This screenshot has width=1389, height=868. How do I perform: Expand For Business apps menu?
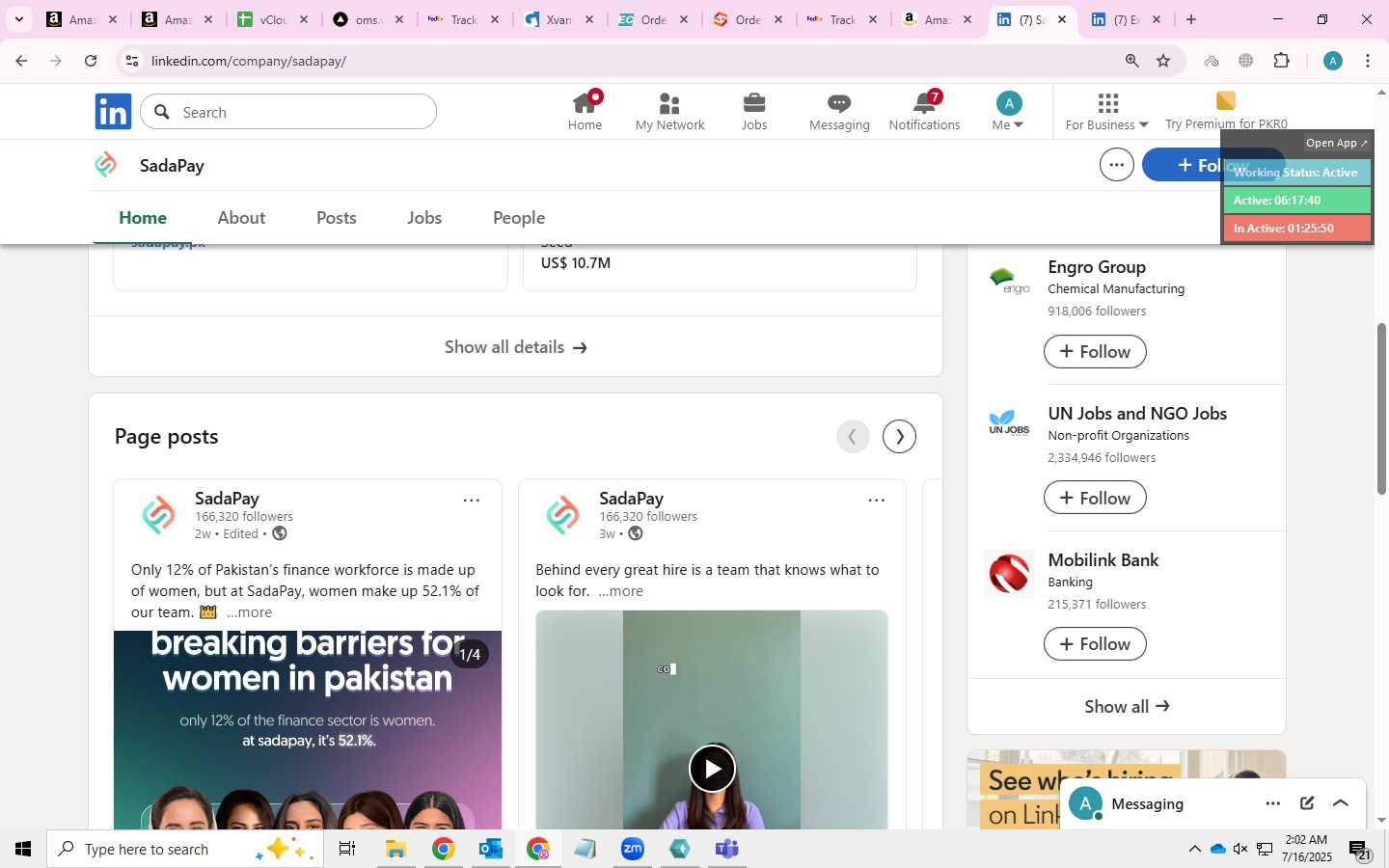(1107, 111)
